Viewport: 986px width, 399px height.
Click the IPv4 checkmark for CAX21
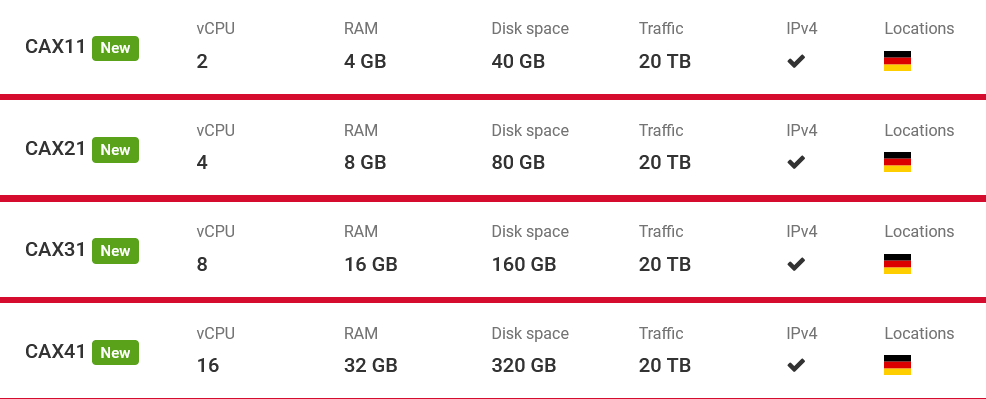(x=796, y=162)
